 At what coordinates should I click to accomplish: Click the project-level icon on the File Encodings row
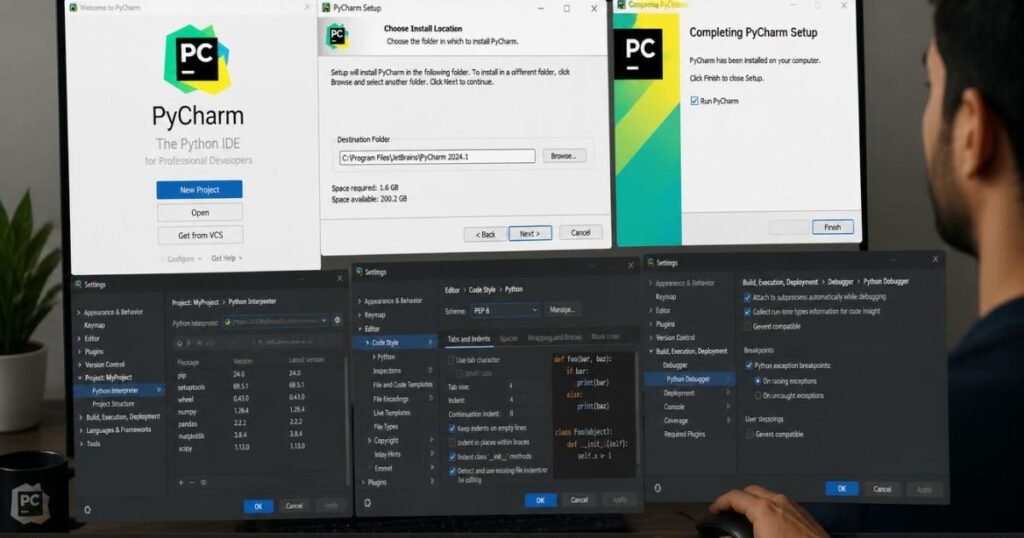point(430,398)
